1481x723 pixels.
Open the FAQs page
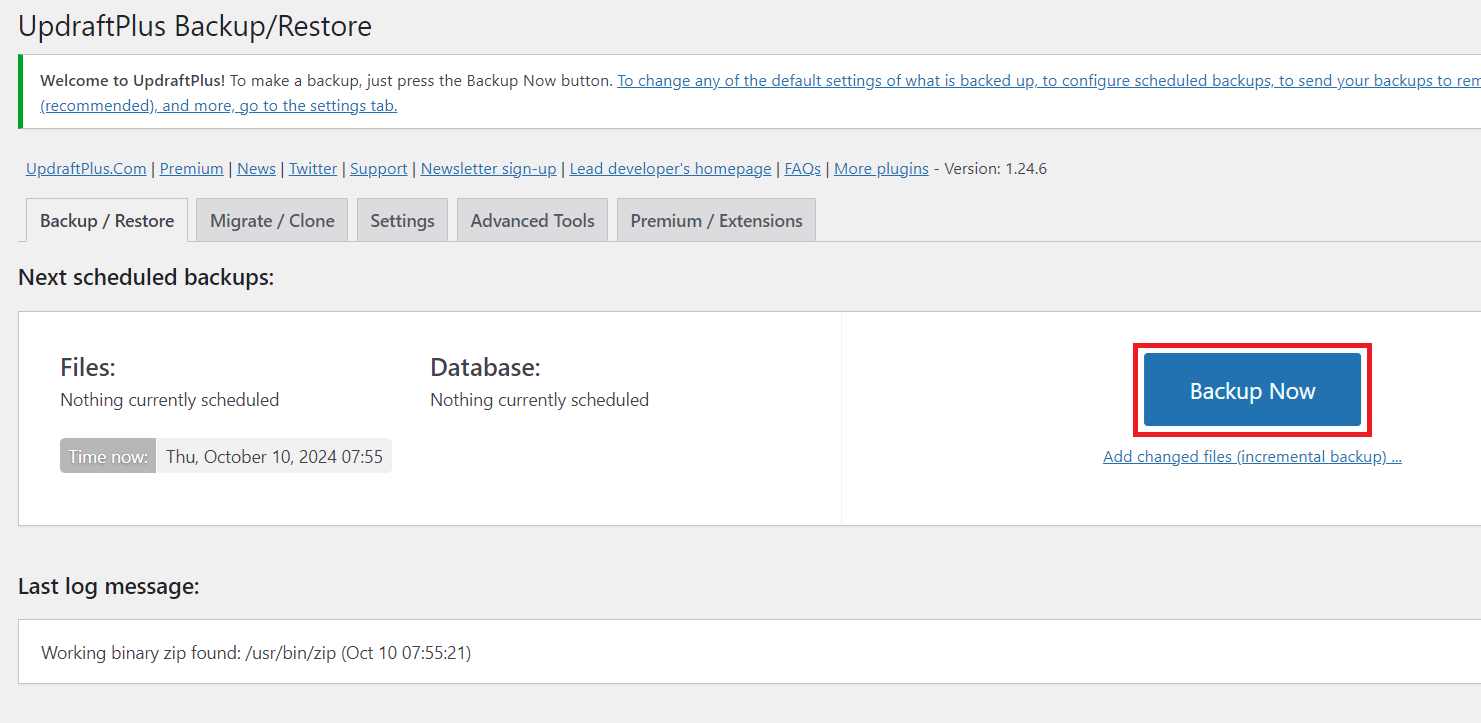click(x=802, y=168)
